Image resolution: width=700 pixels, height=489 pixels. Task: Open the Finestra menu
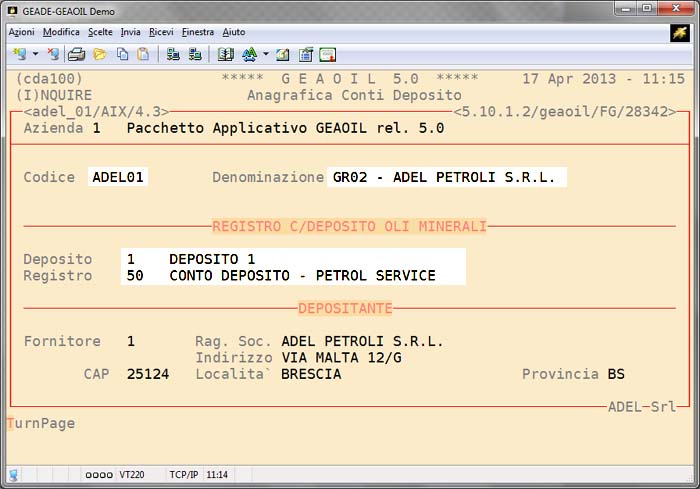(198, 32)
